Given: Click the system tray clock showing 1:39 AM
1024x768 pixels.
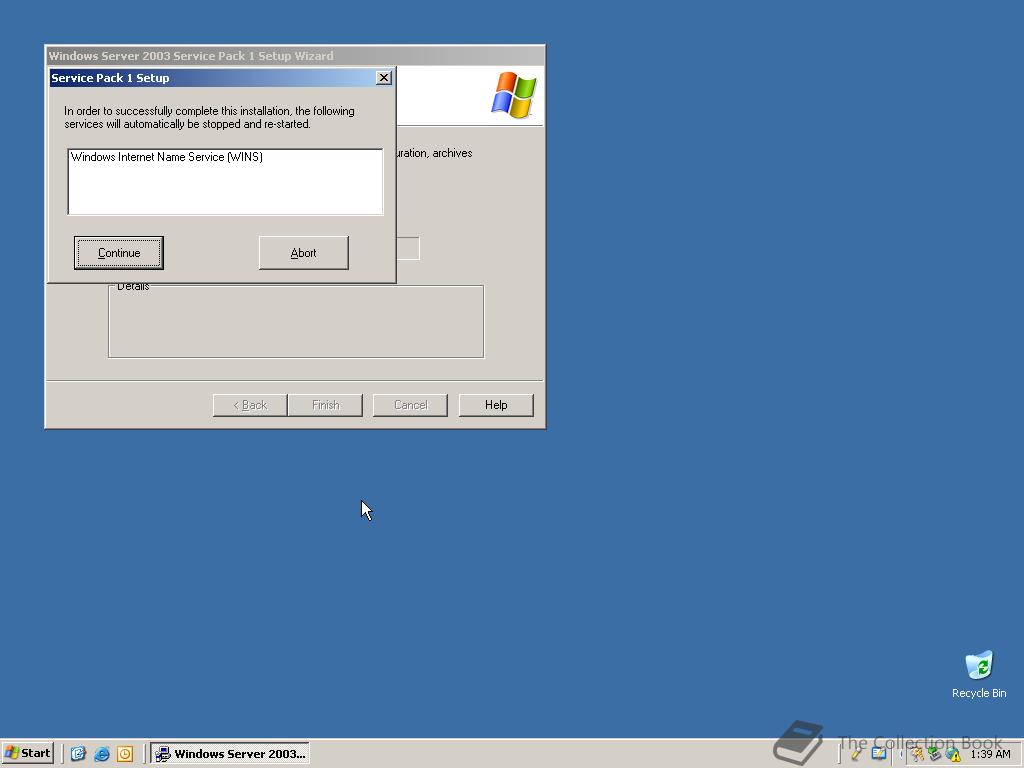Looking at the screenshot, I should point(990,754).
